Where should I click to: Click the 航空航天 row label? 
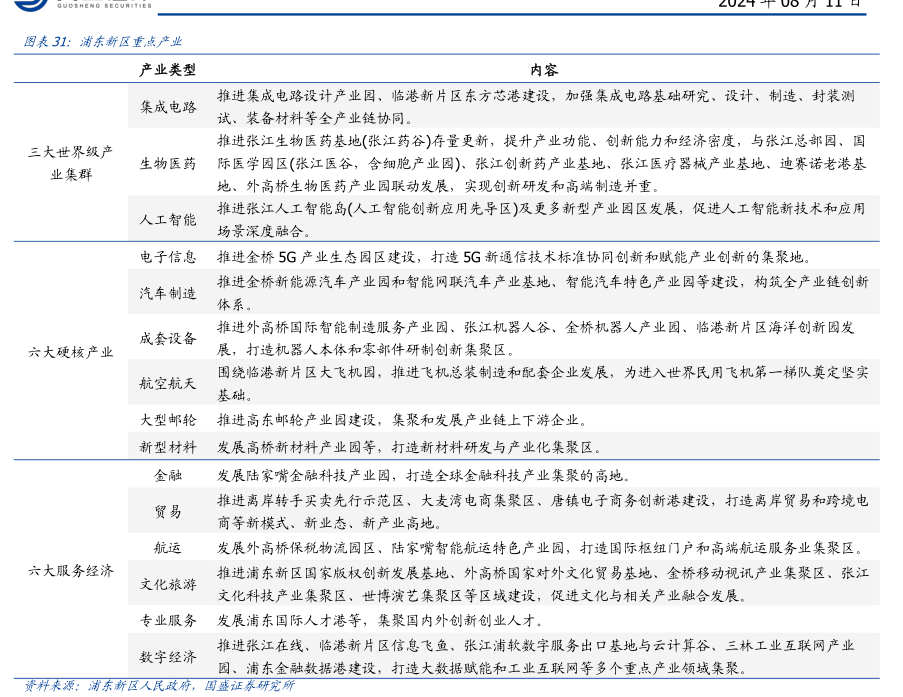pyautogui.click(x=168, y=382)
